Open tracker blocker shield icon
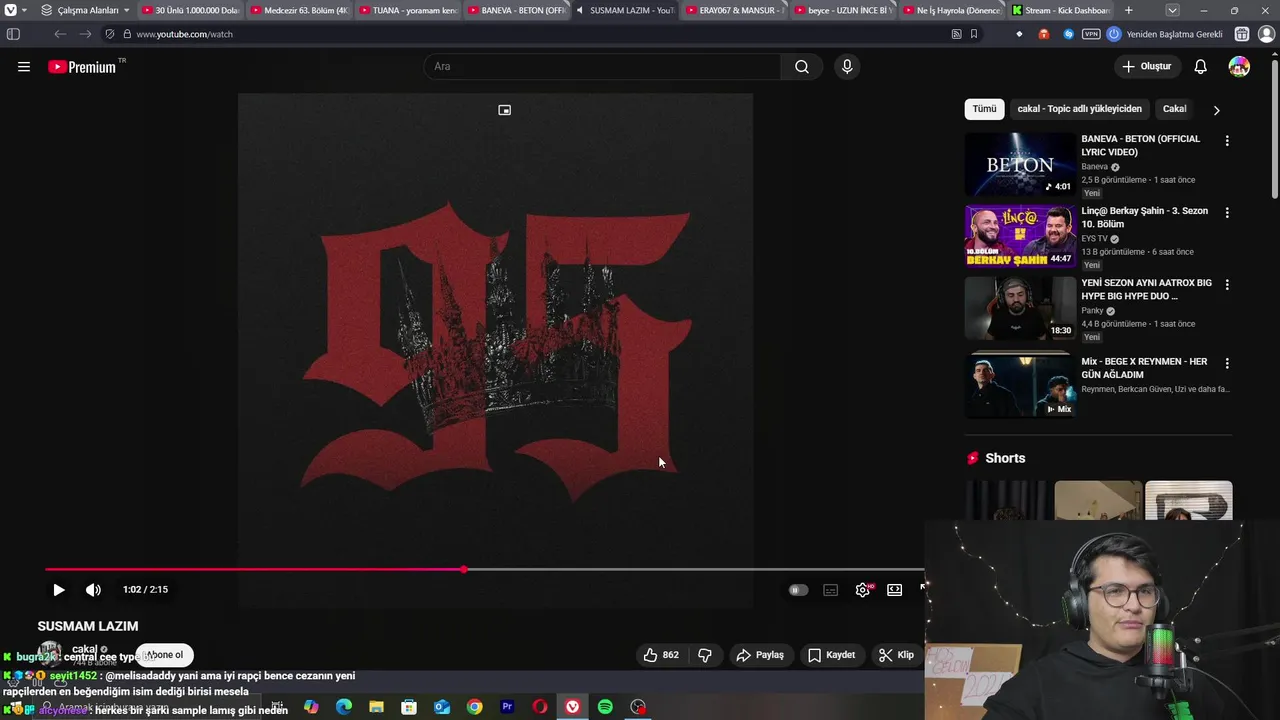 (x=110, y=34)
